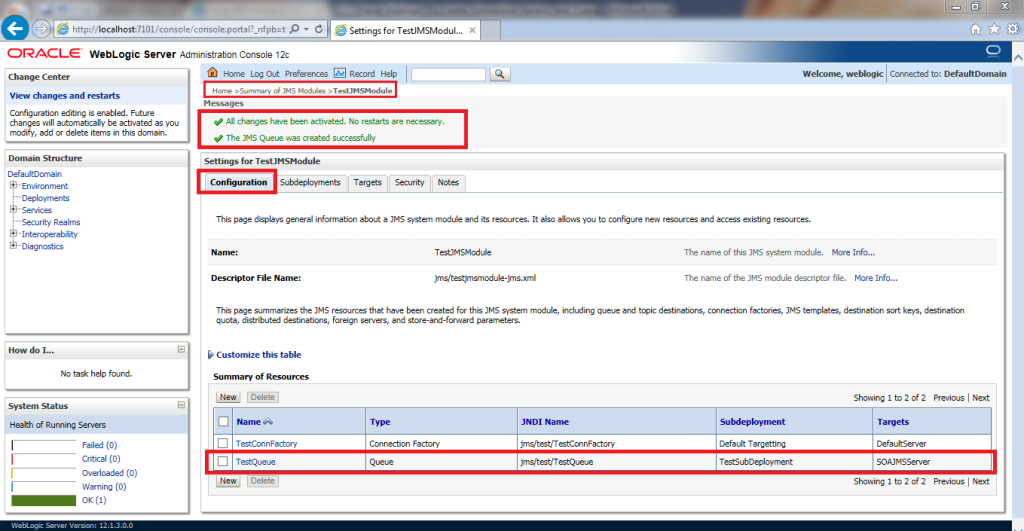The width and height of the screenshot is (1024, 531).
Task: Click the New button above the resources table
Action: (x=228, y=398)
